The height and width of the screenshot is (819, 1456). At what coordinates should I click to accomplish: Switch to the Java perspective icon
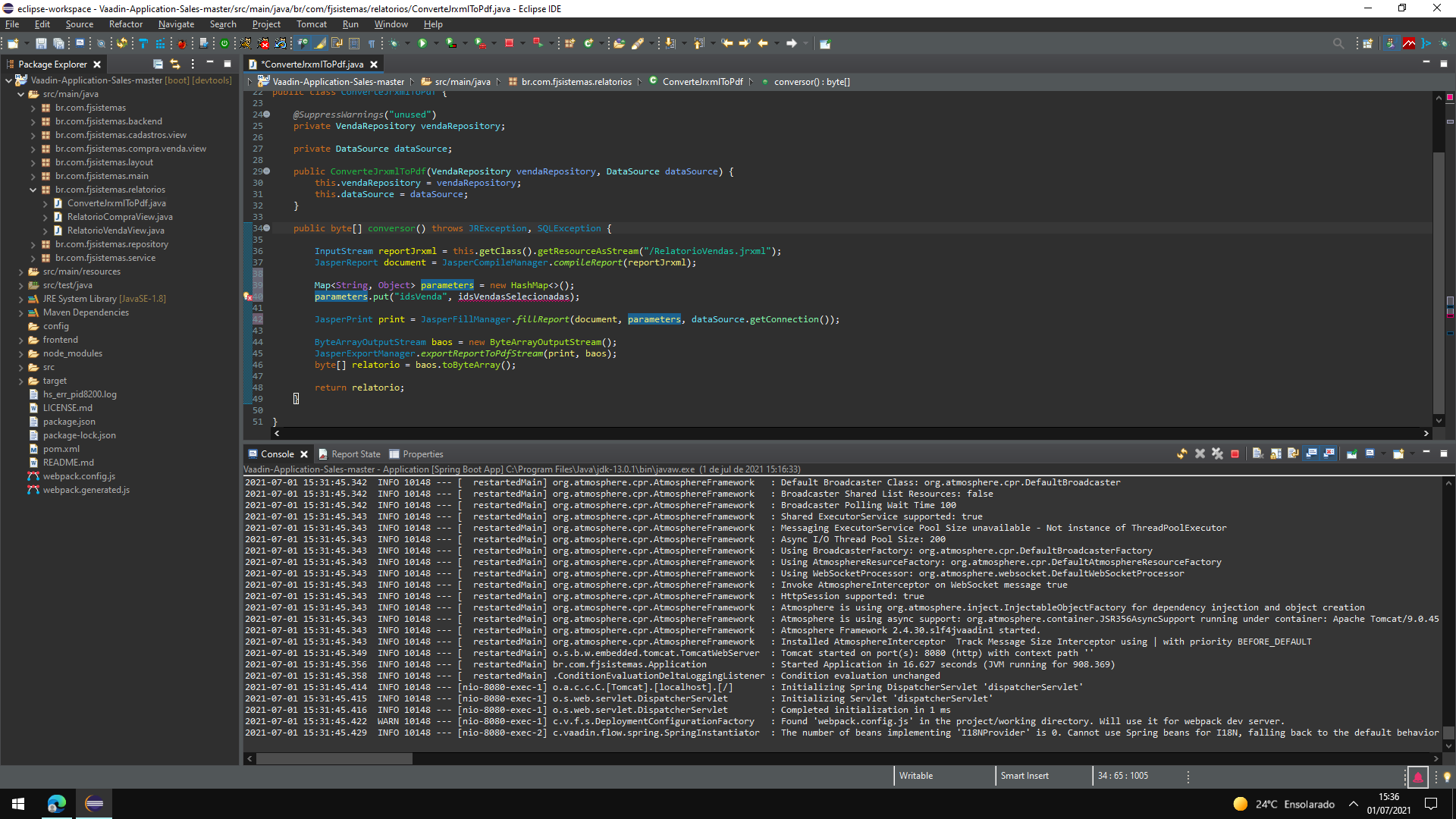point(1390,43)
